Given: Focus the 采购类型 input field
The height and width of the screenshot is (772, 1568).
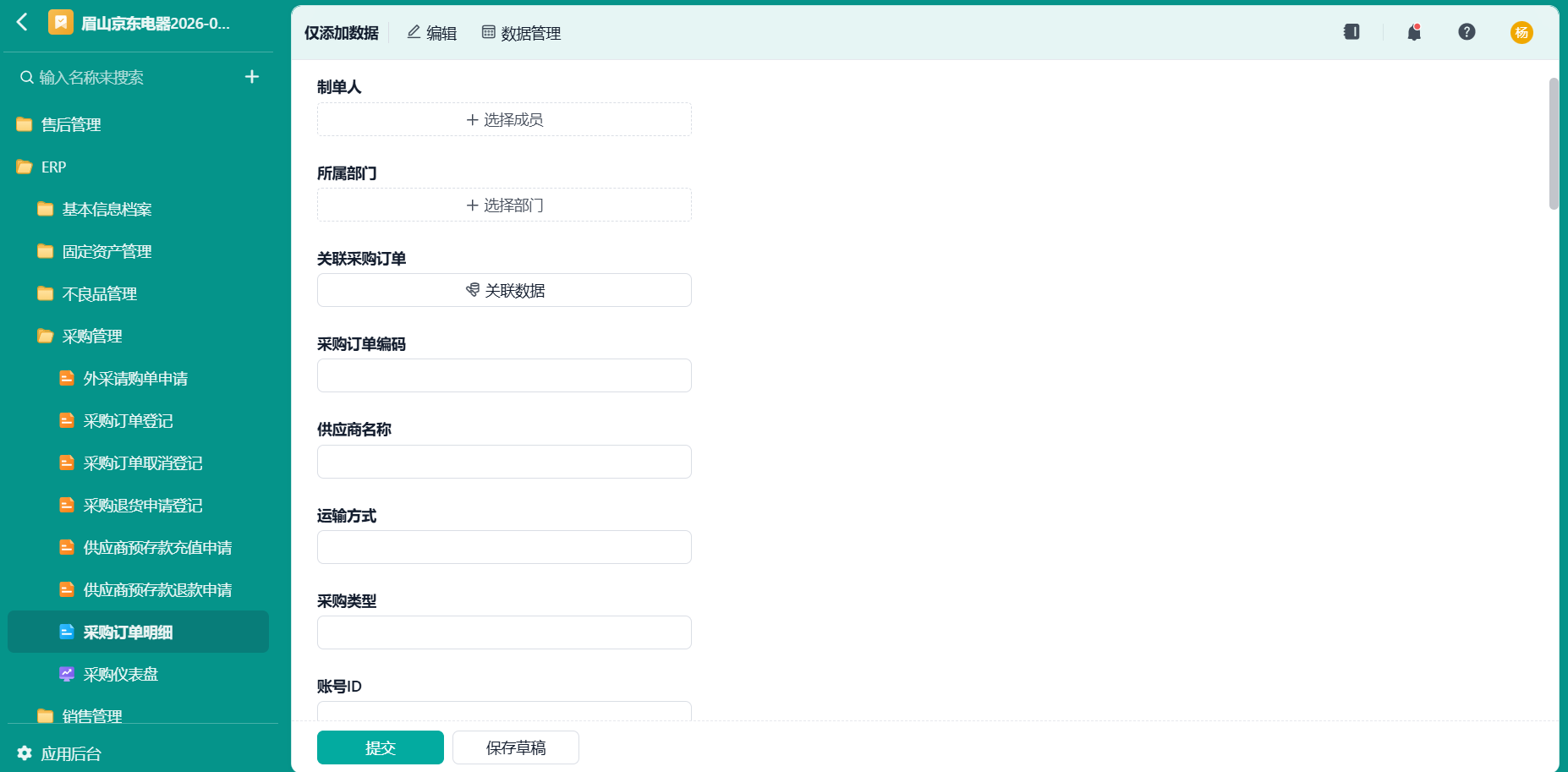Looking at the screenshot, I should [504, 632].
